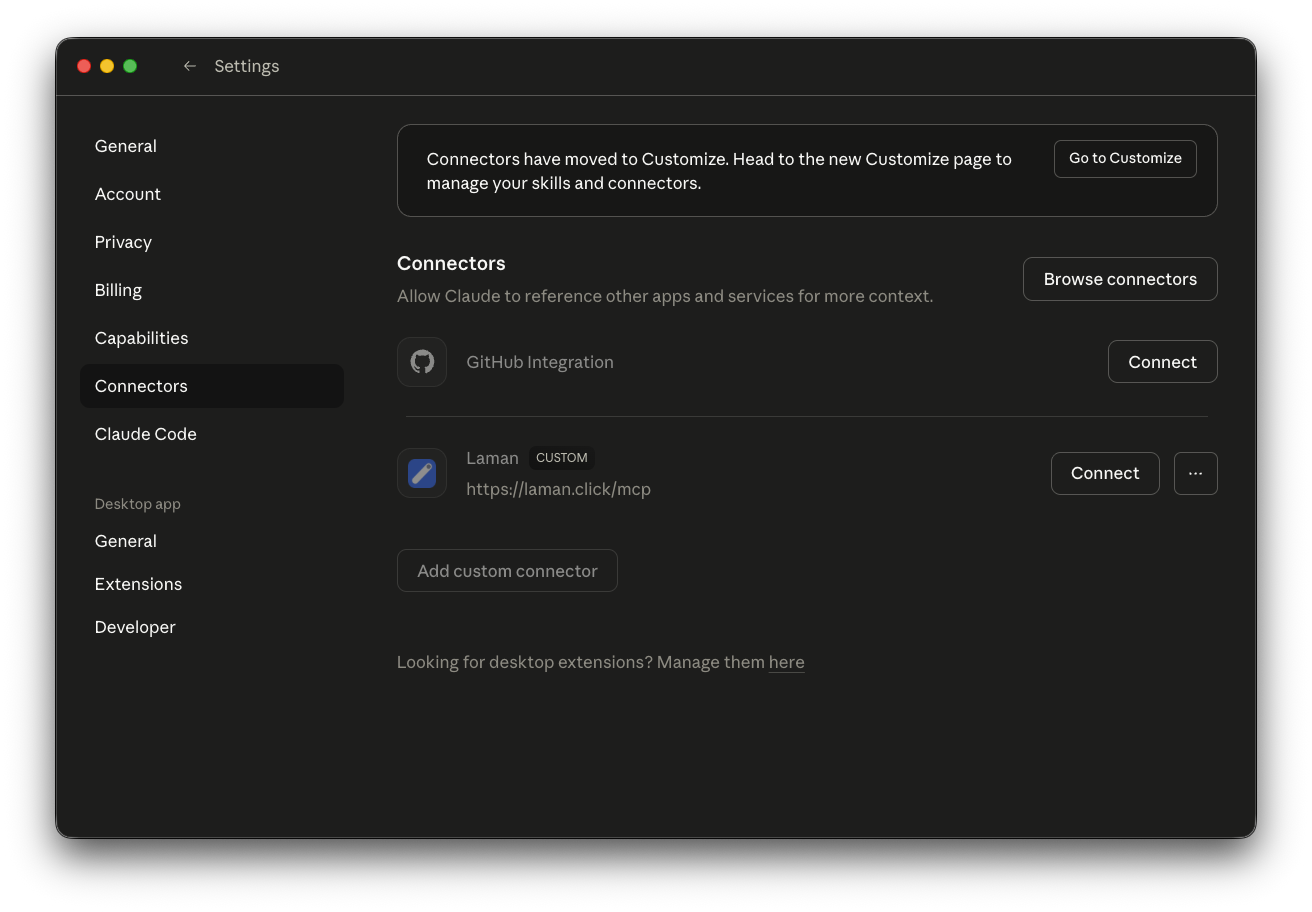1312x912 pixels.
Task: Select the Connectors sidebar item
Action: tap(212, 386)
